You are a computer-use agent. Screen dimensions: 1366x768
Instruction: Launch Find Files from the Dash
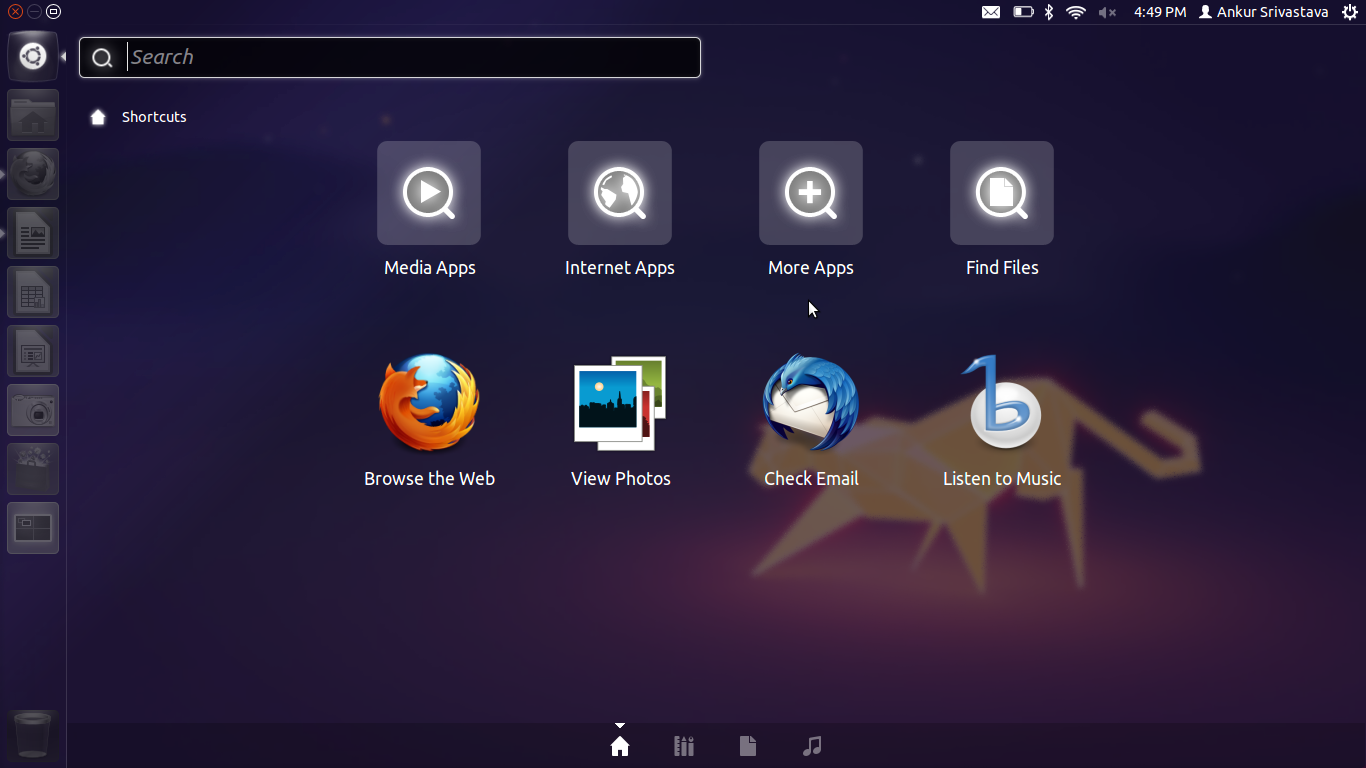pyautogui.click(x=1001, y=193)
